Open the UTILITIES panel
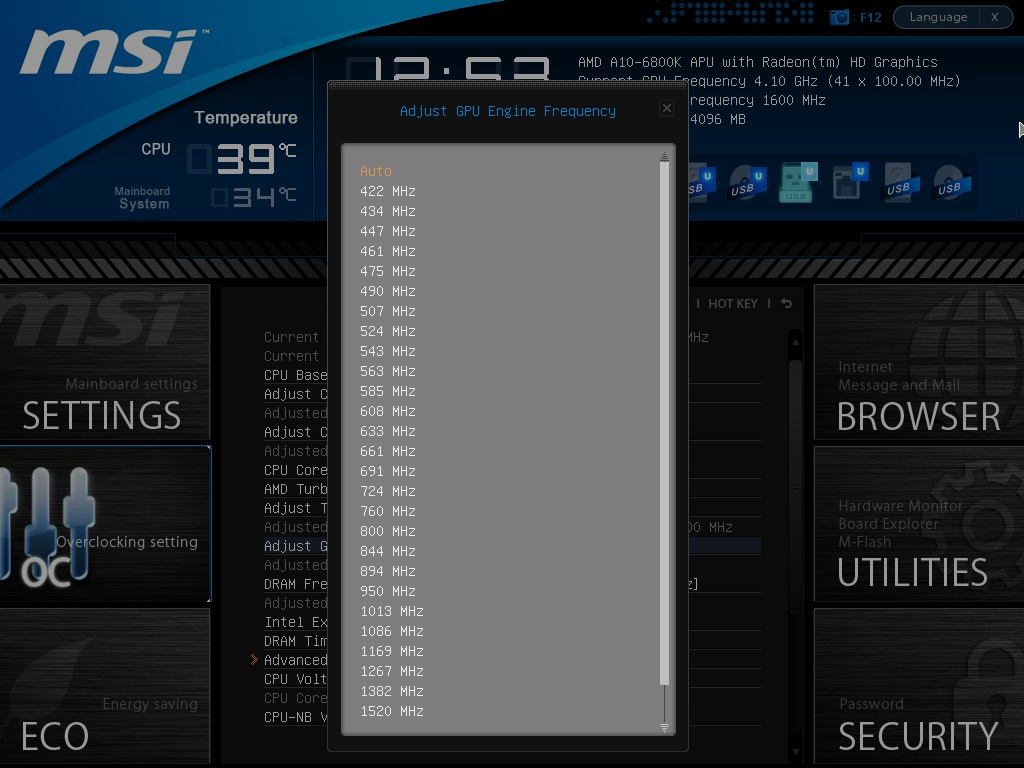This screenshot has width=1024, height=768. (x=919, y=524)
